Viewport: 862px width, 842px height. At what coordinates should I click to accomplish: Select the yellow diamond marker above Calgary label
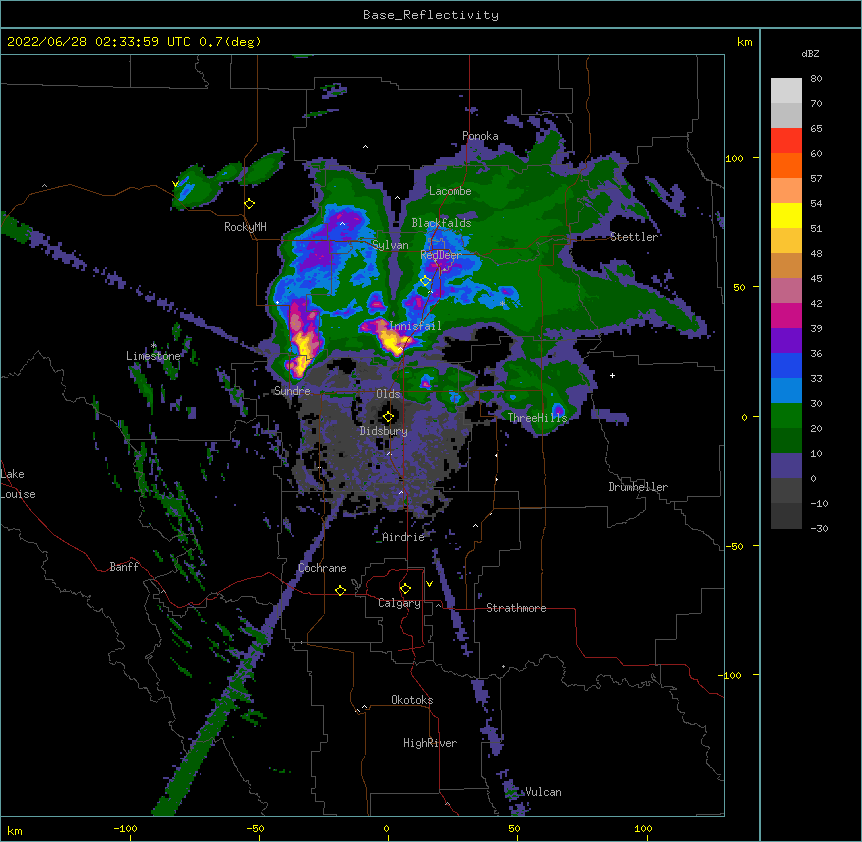(x=405, y=589)
